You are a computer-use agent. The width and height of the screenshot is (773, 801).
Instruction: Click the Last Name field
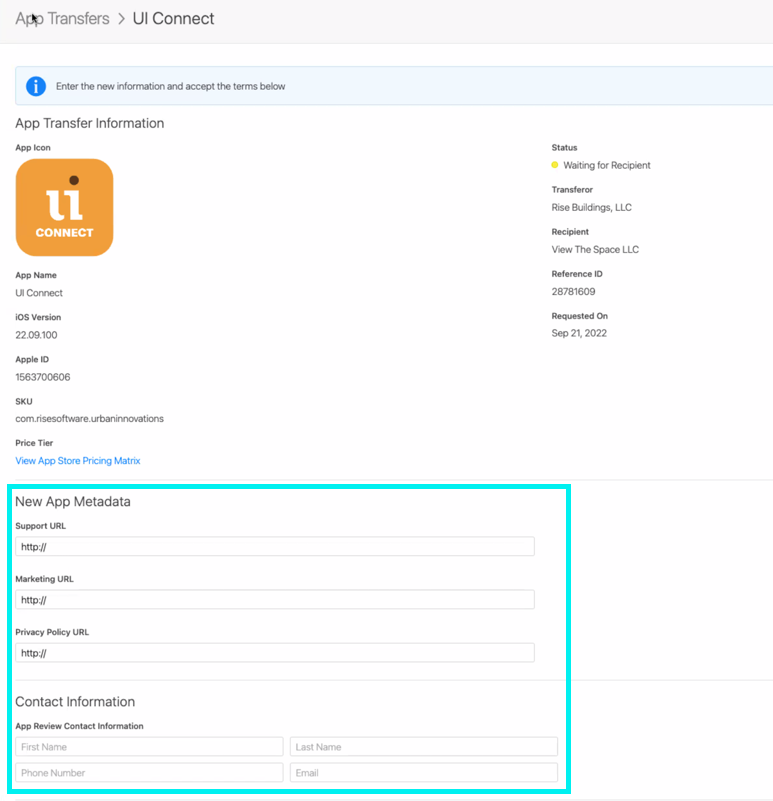[x=424, y=747]
